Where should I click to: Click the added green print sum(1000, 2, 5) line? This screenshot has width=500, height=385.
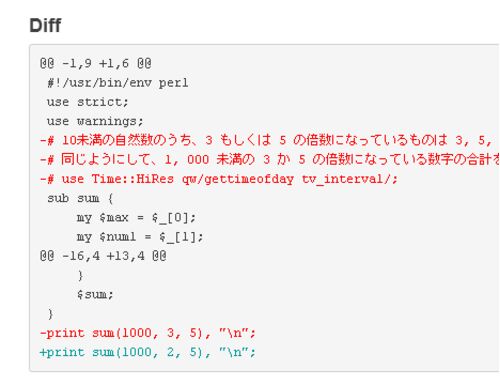click(148, 352)
